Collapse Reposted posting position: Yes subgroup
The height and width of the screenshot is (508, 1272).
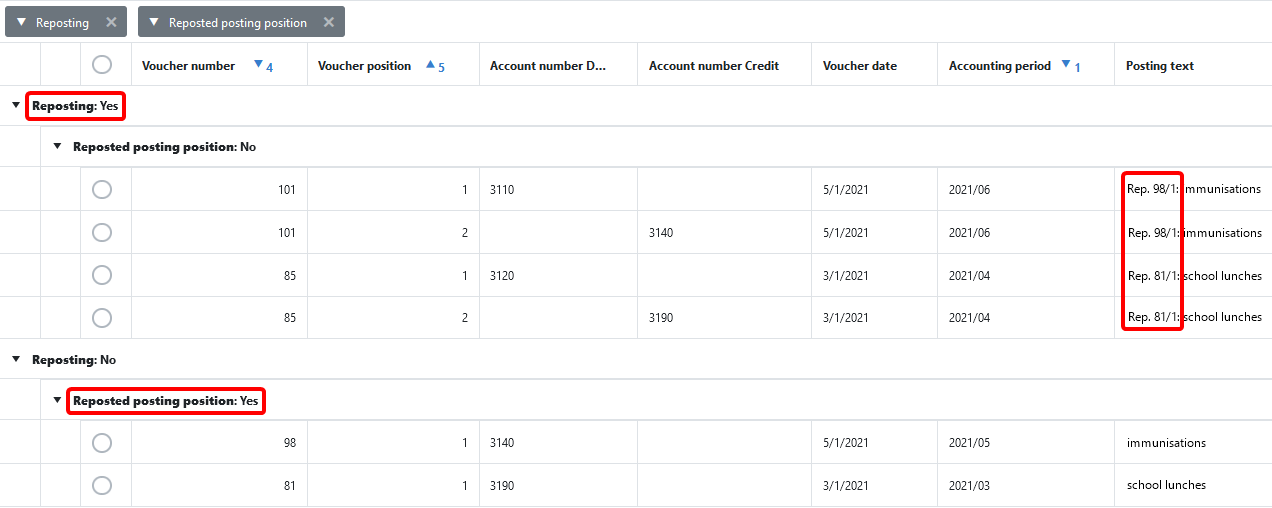pyautogui.click(x=57, y=401)
